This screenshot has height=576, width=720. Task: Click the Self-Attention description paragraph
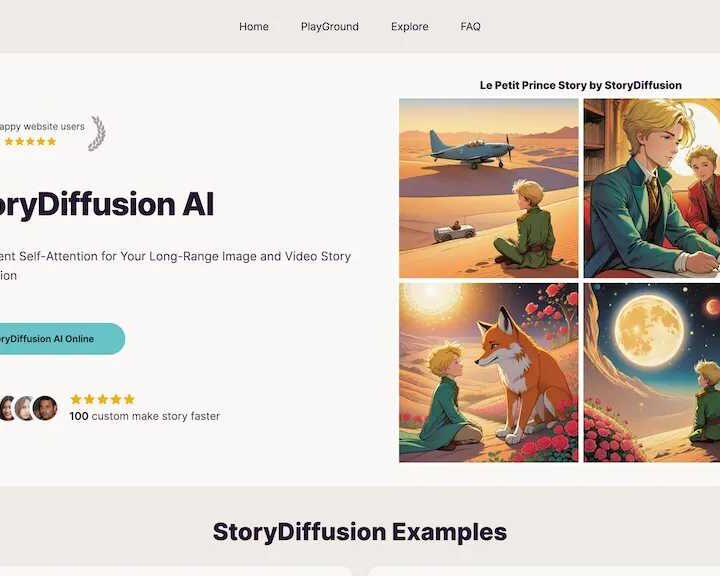(x=175, y=265)
